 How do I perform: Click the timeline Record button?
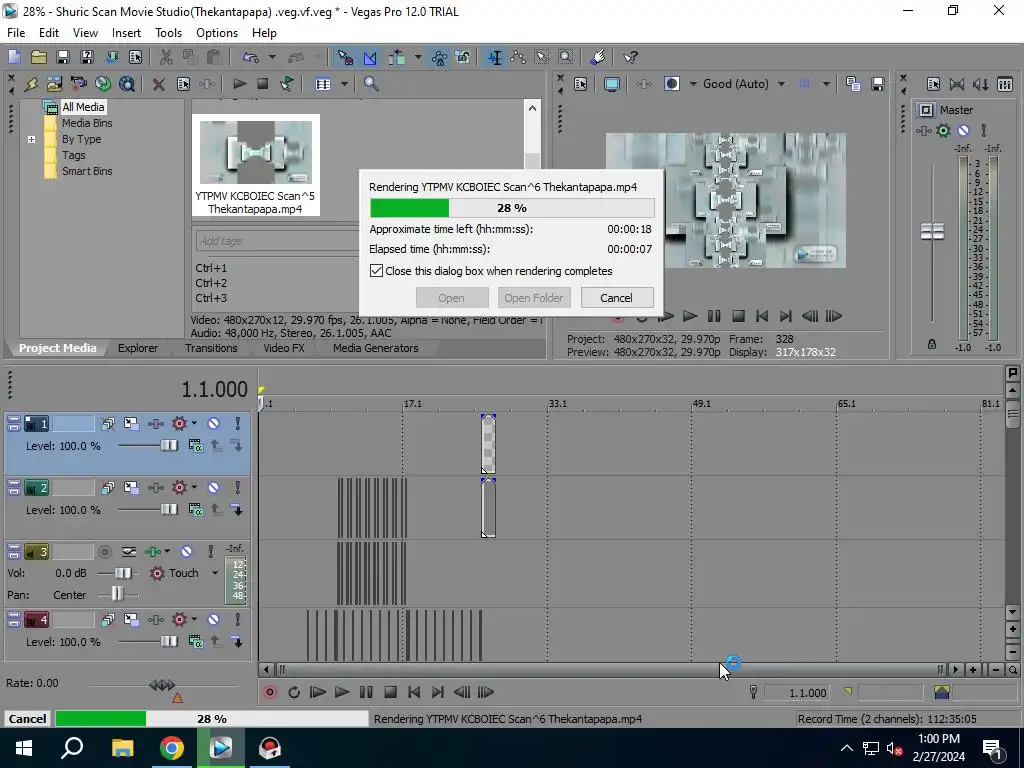click(270, 692)
